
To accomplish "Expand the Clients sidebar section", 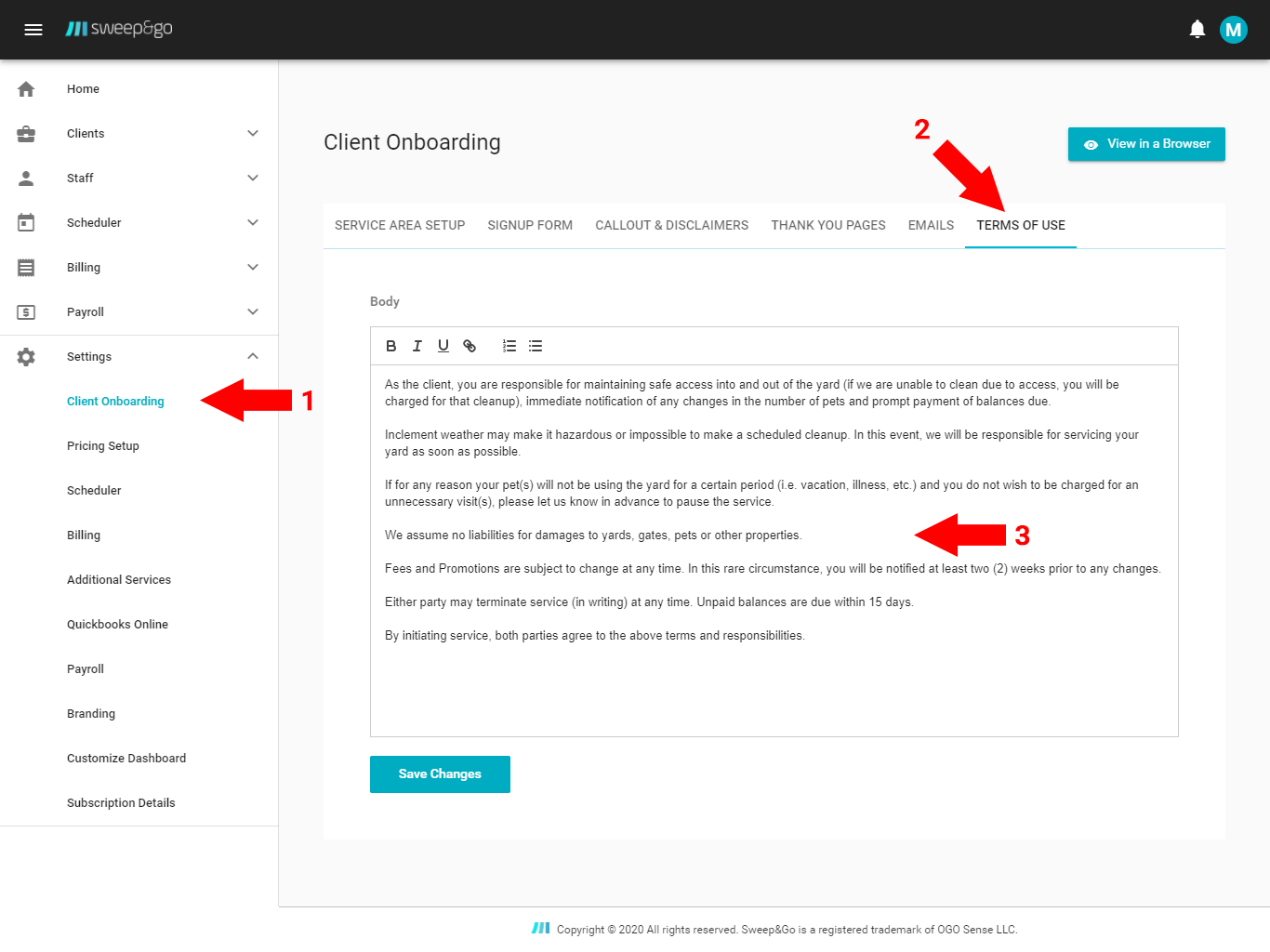I will click(x=253, y=134).
